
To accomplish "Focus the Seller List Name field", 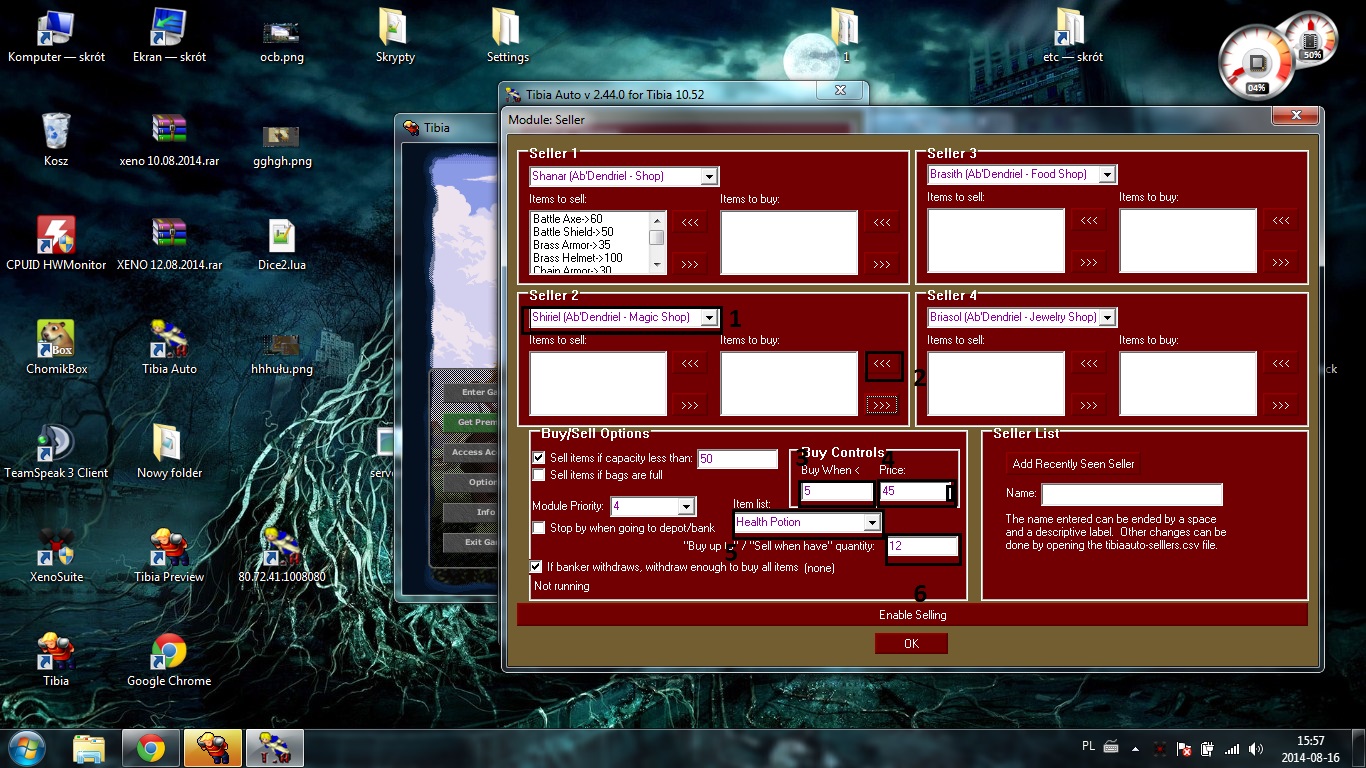I will click(1132, 494).
